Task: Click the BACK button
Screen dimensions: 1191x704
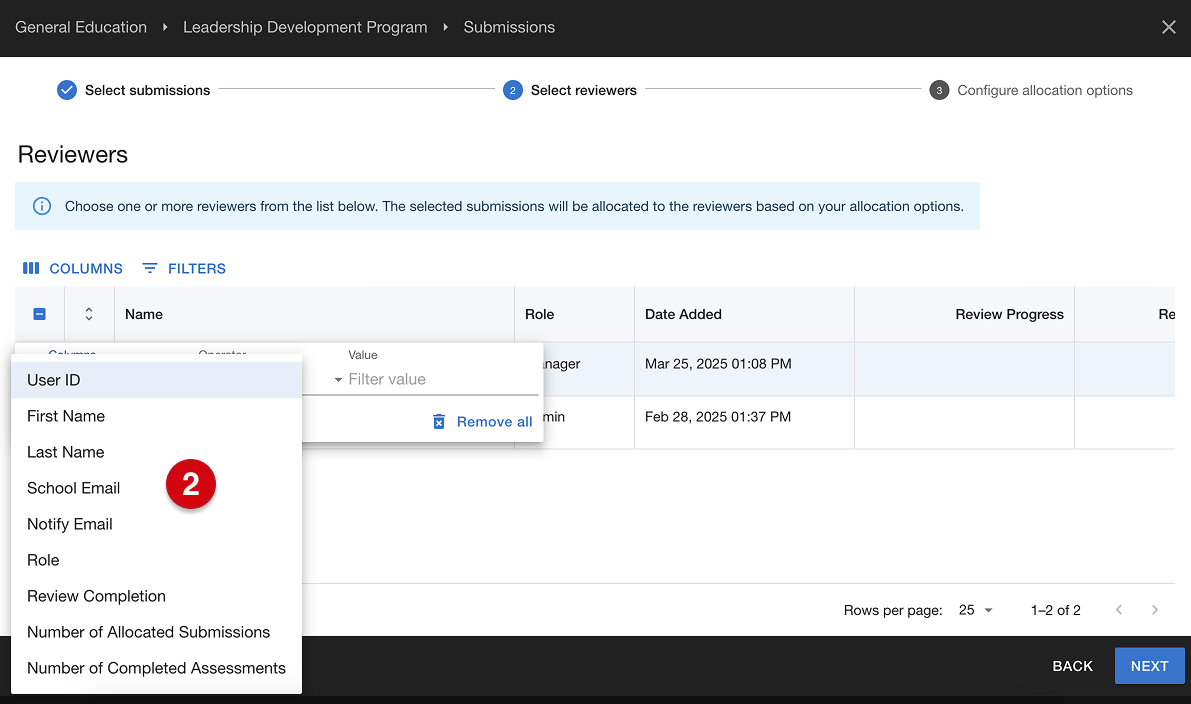Action: pos(1072,666)
